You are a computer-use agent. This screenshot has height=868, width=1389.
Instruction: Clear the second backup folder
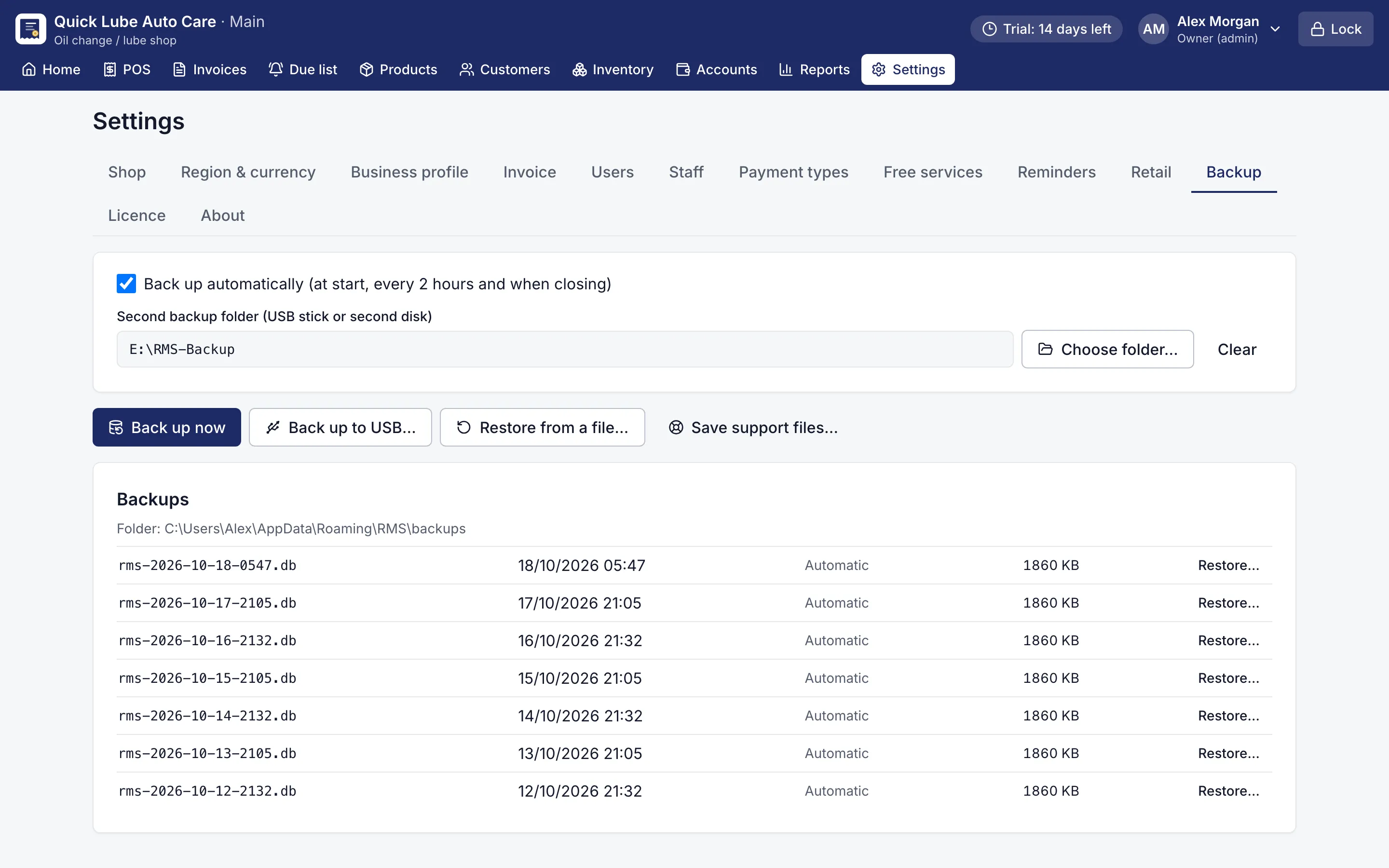point(1237,349)
